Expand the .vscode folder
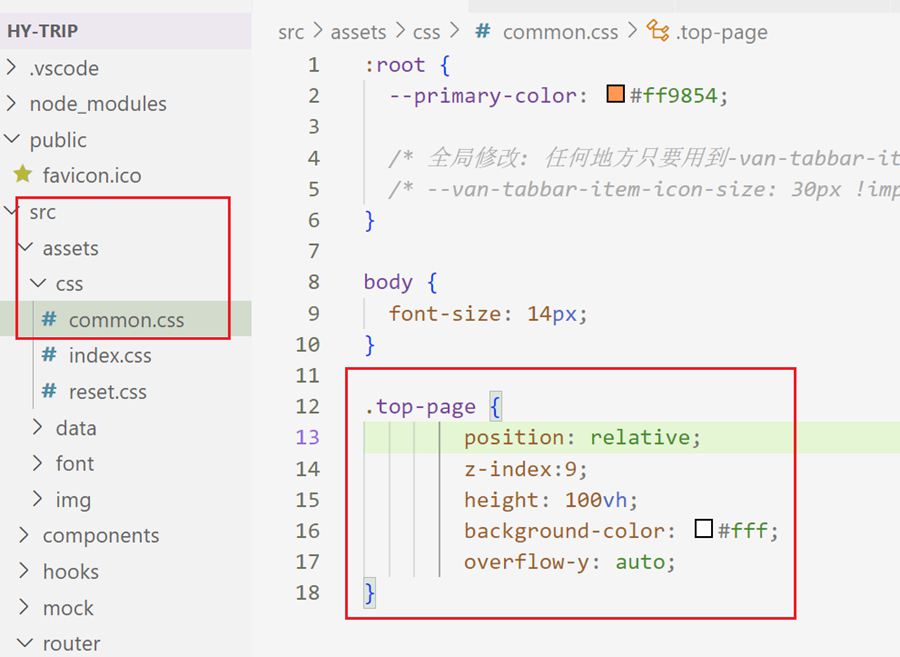This screenshot has width=900, height=657. point(12,68)
